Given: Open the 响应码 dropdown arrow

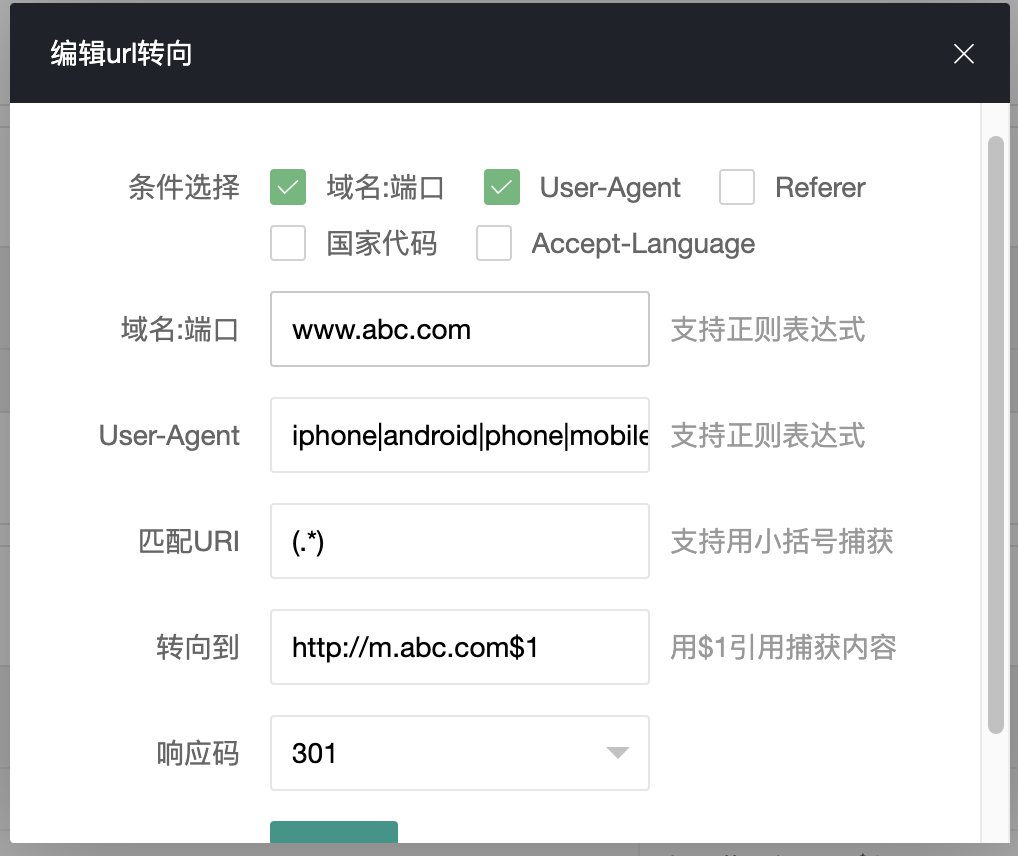Looking at the screenshot, I should 618,753.
